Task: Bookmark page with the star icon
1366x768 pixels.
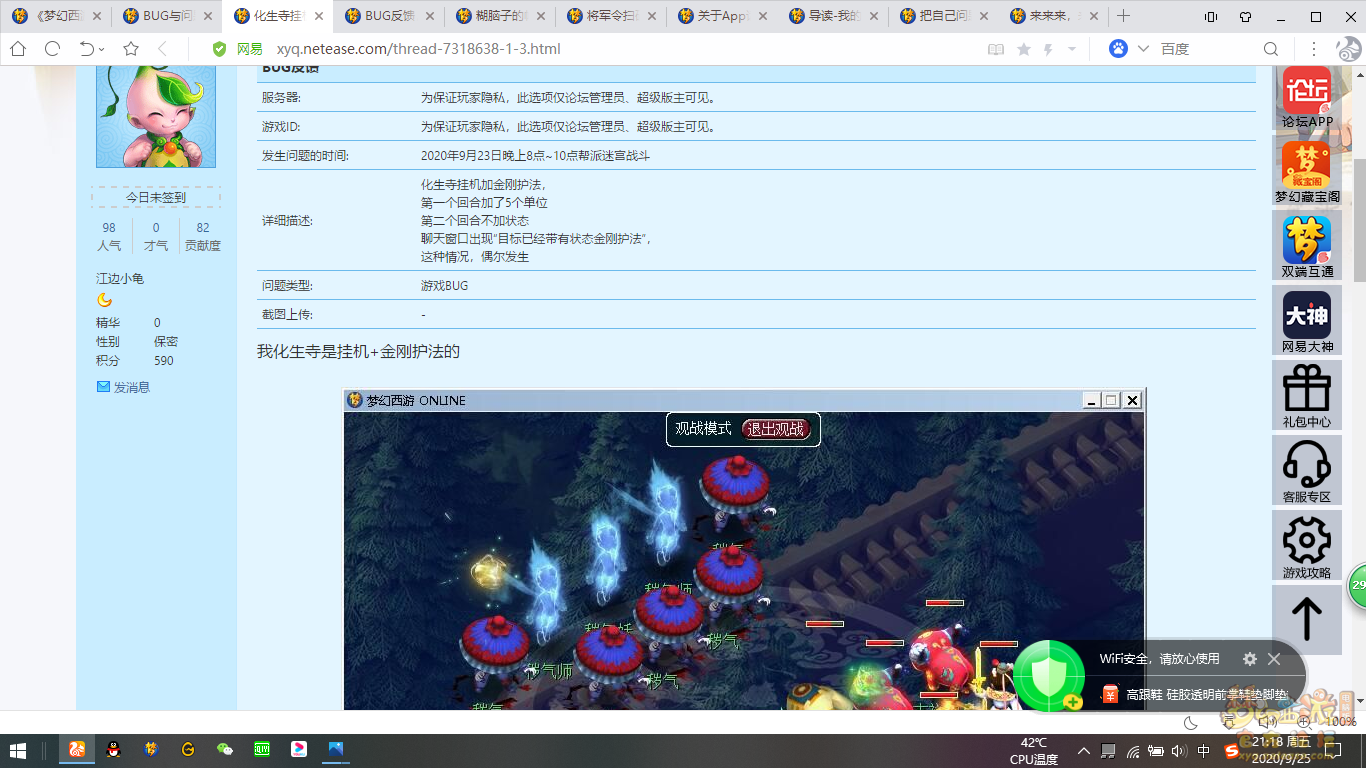Action: click(131, 49)
